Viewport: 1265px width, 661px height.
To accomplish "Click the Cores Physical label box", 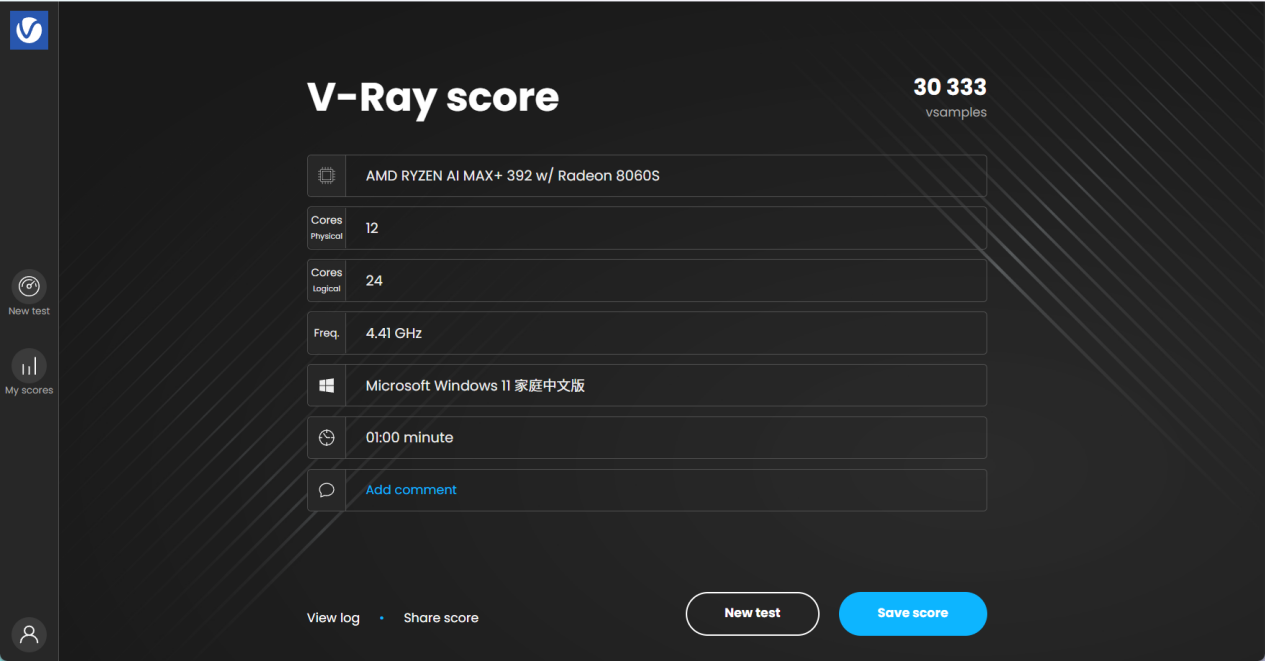I will [x=326, y=228].
